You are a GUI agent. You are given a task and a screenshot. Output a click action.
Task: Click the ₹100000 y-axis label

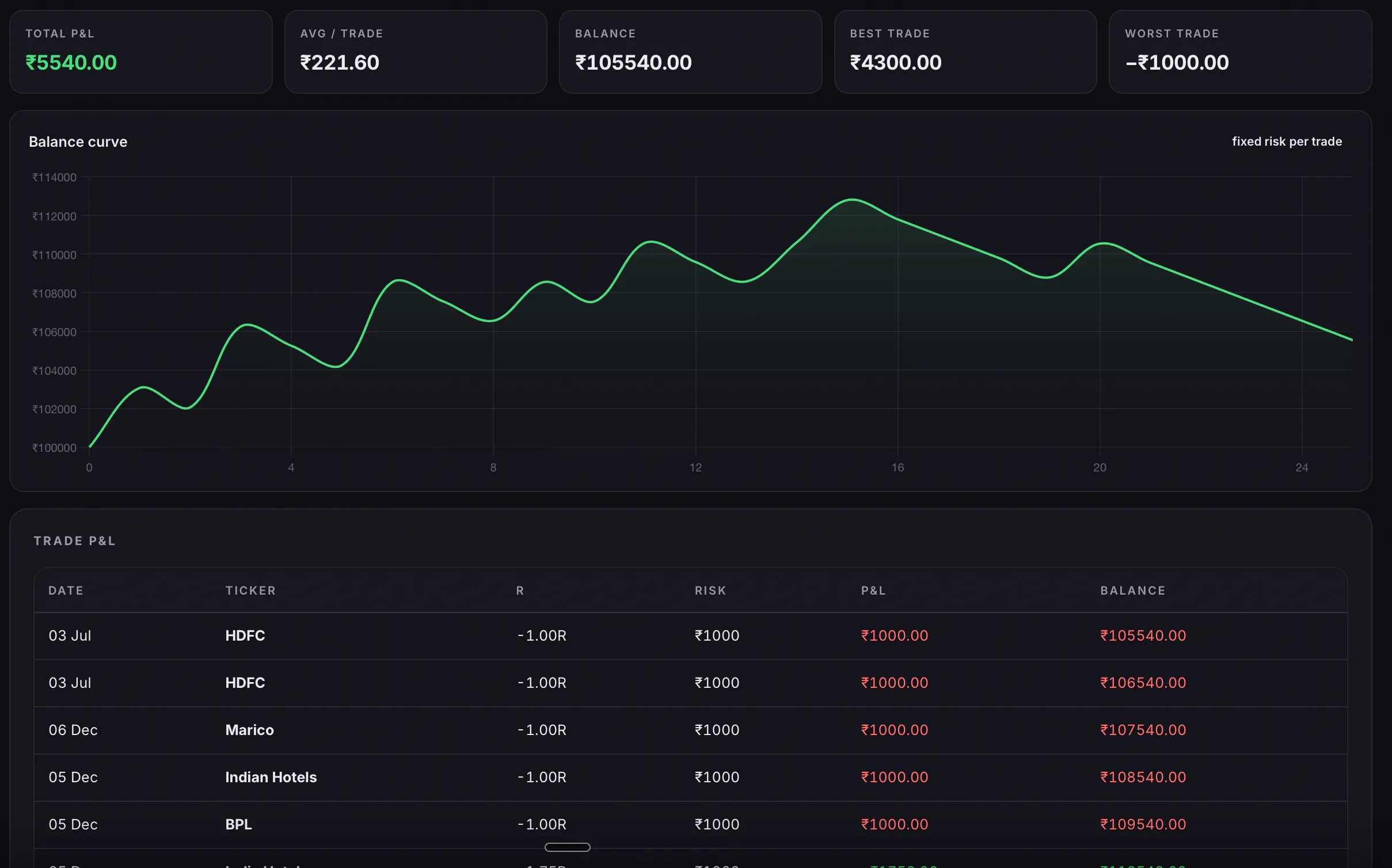[x=54, y=448]
